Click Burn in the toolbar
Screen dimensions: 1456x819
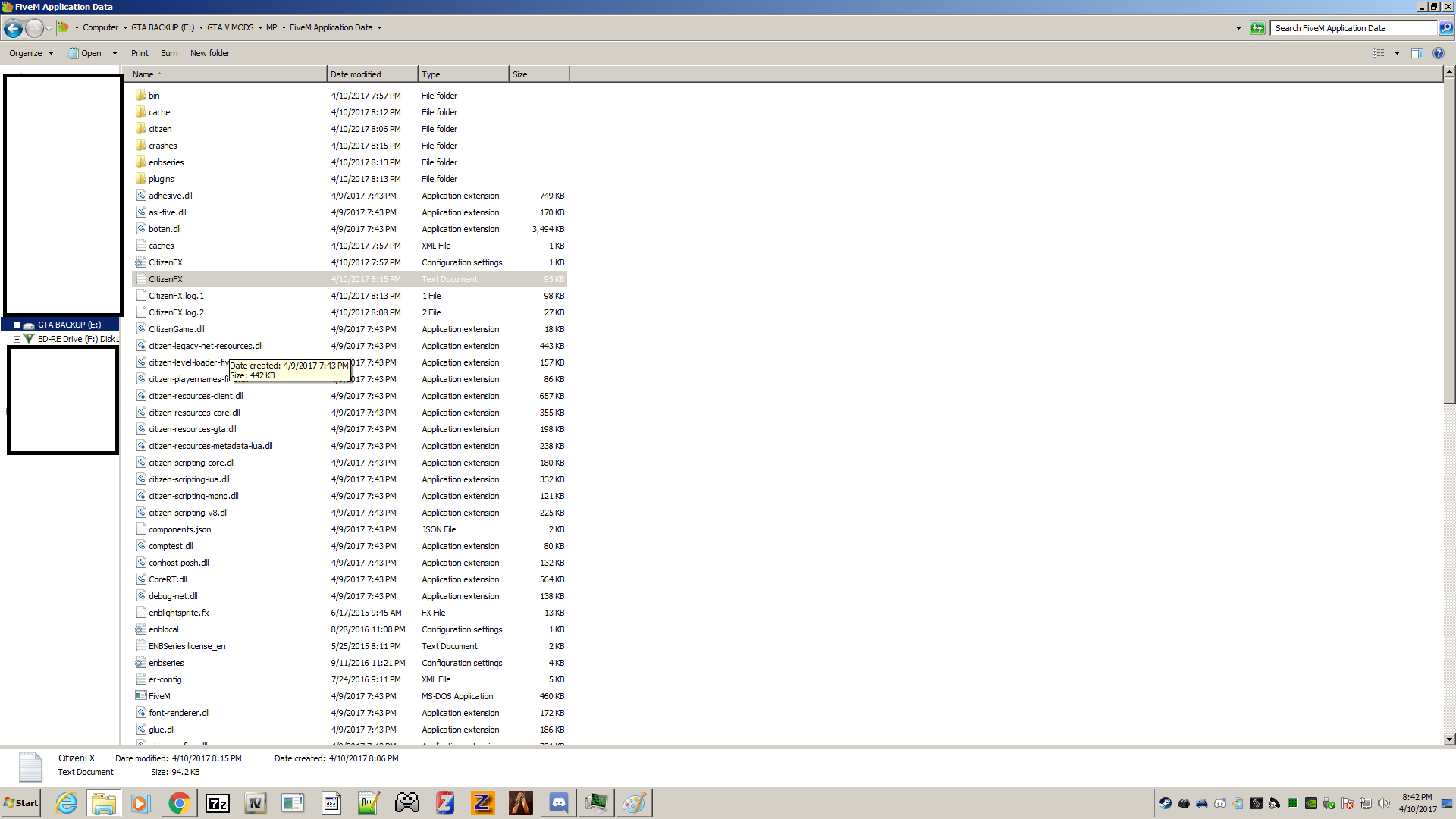pyautogui.click(x=169, y=53)
